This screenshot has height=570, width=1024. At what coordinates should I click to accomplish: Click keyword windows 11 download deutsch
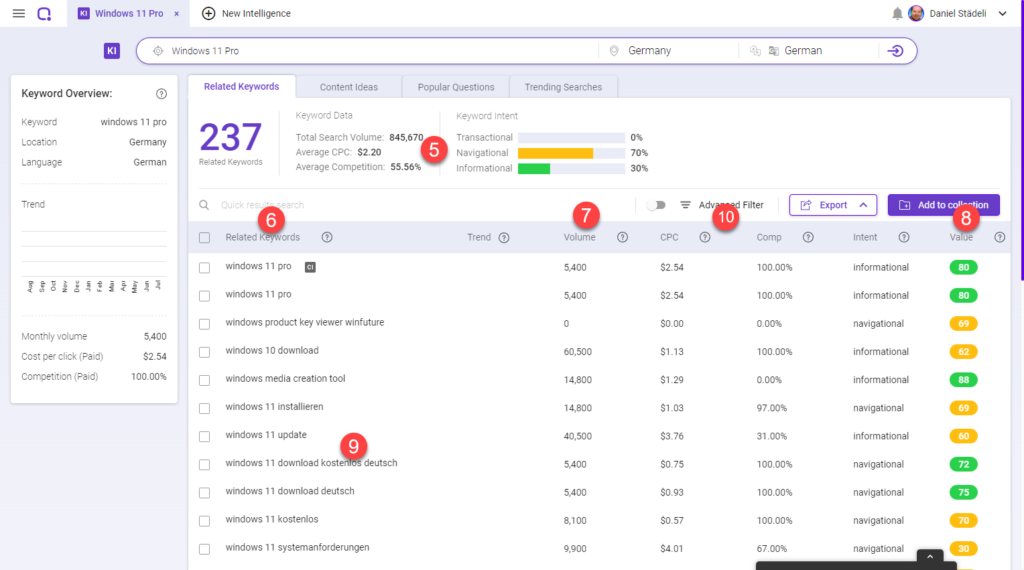[290, 491]
